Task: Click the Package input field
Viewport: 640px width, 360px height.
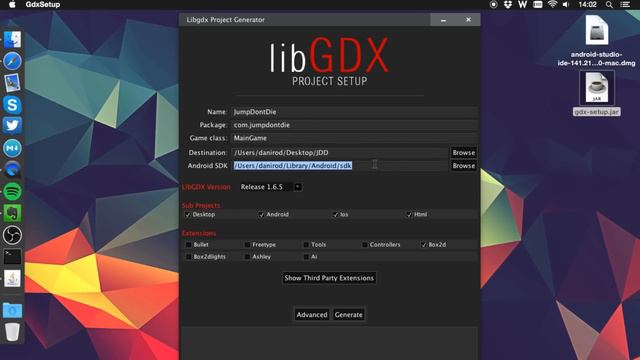Action: tap(354, 125)
